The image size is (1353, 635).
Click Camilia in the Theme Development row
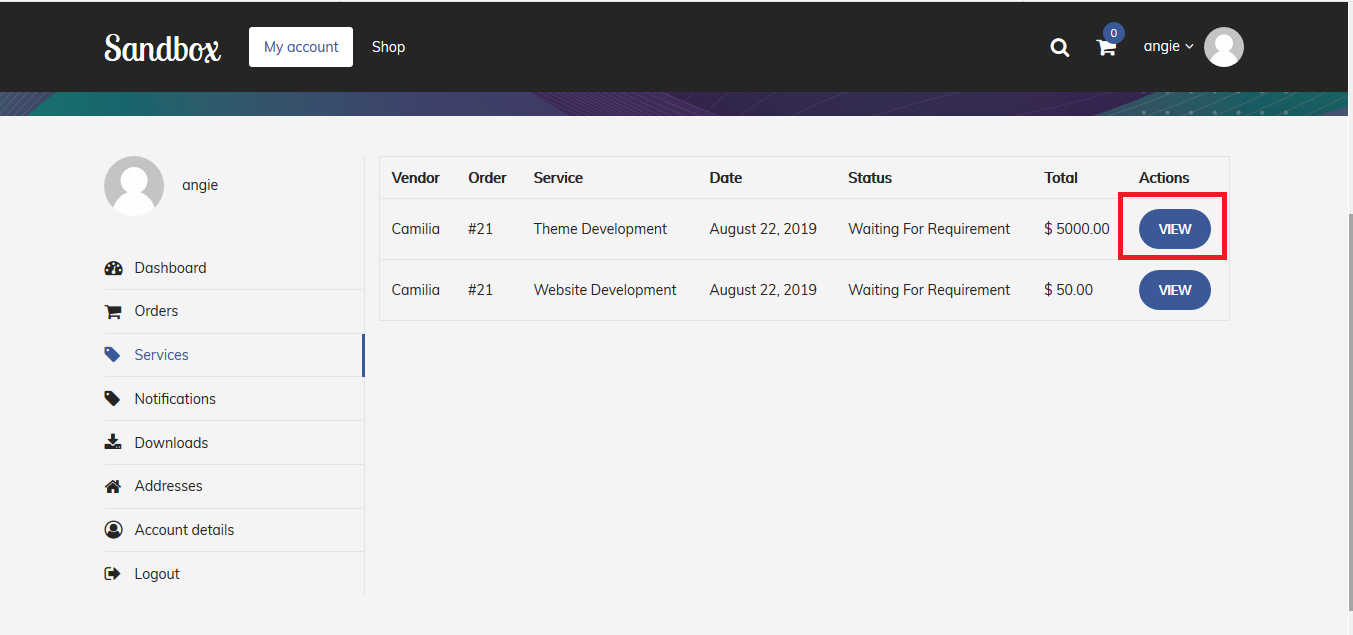pyautogui.click(x=416, y=229)
